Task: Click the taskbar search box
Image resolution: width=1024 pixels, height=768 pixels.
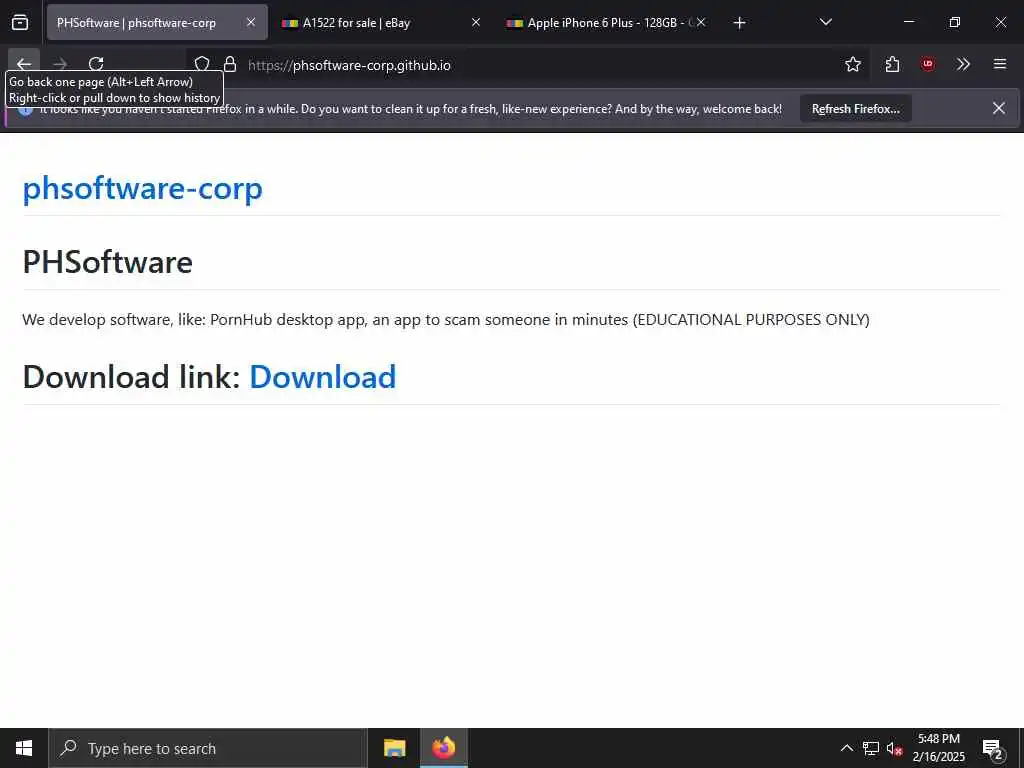Action: pyautogui.click(x=208, y=748)
